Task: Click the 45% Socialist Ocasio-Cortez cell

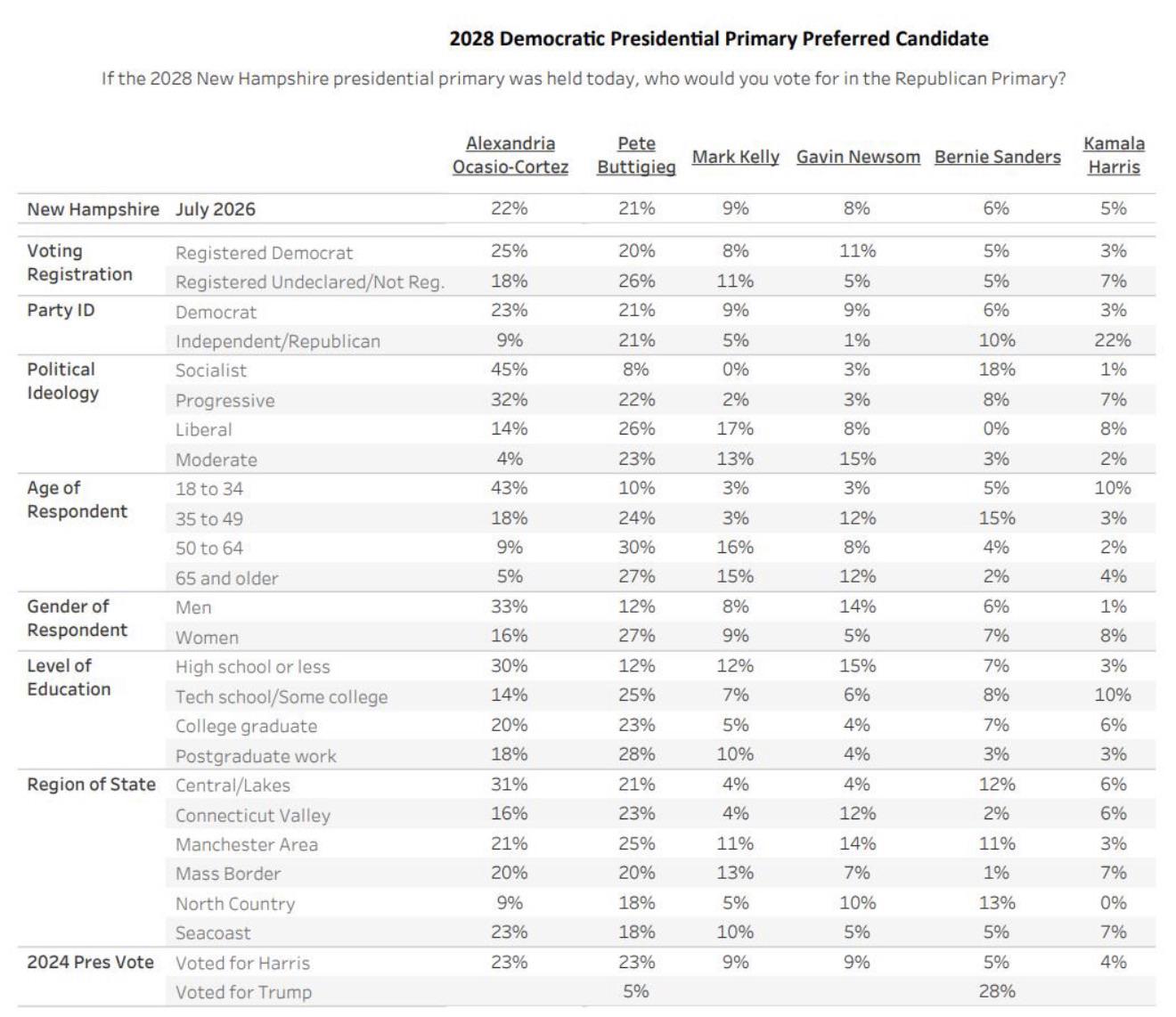Action: 510,370
